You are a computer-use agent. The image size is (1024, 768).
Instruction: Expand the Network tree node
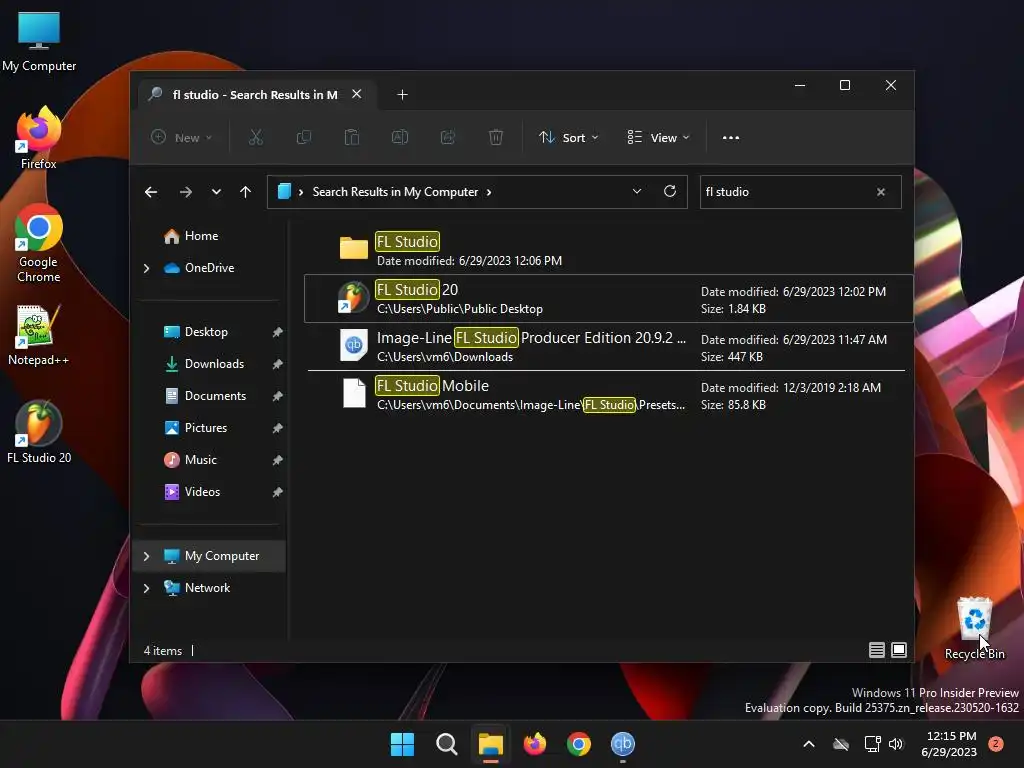click(x=147, y=588)
